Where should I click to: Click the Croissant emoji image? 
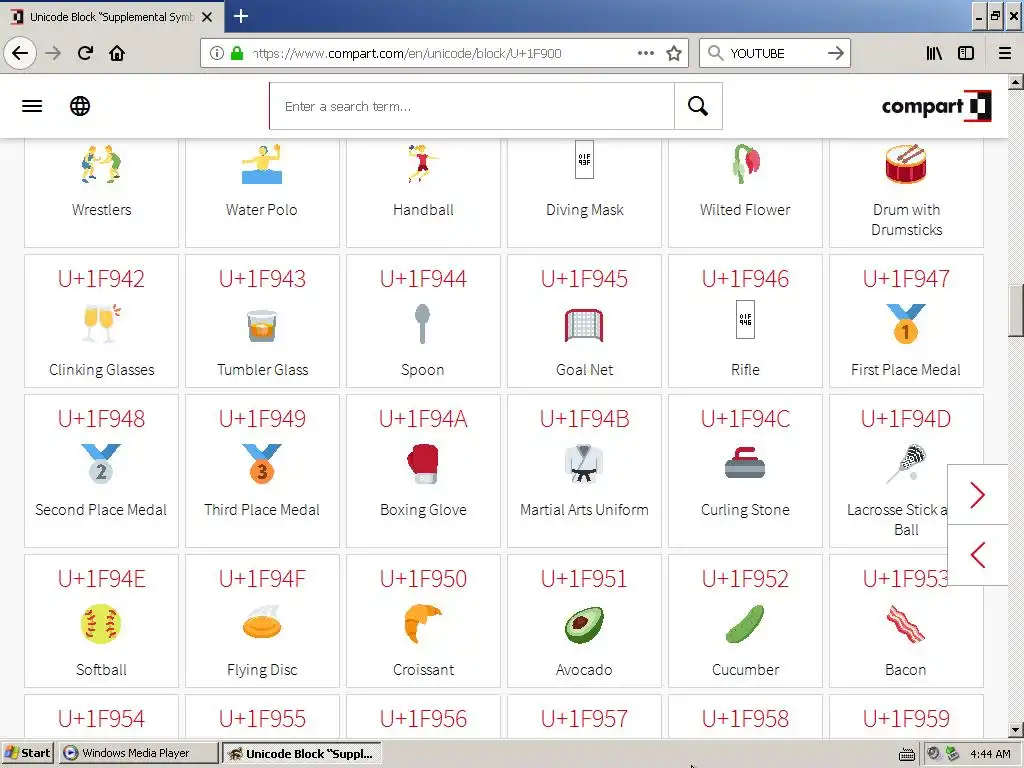point(423,624)
